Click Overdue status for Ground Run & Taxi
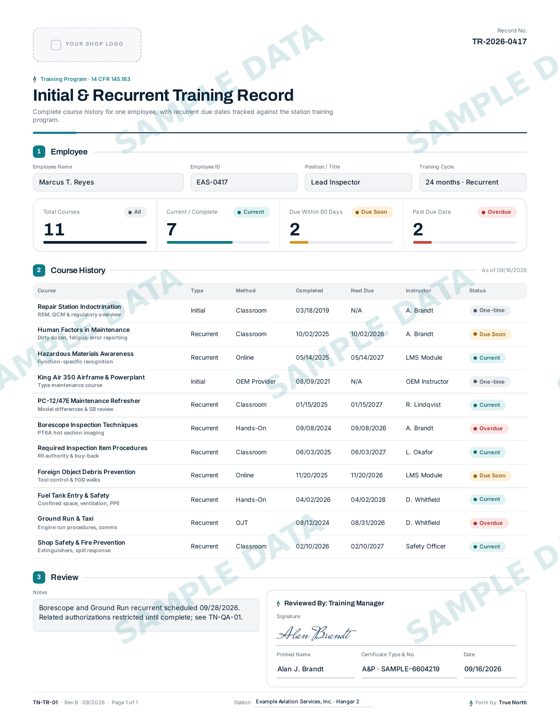This screenshot has height=725, width=560. click(488, 523)
